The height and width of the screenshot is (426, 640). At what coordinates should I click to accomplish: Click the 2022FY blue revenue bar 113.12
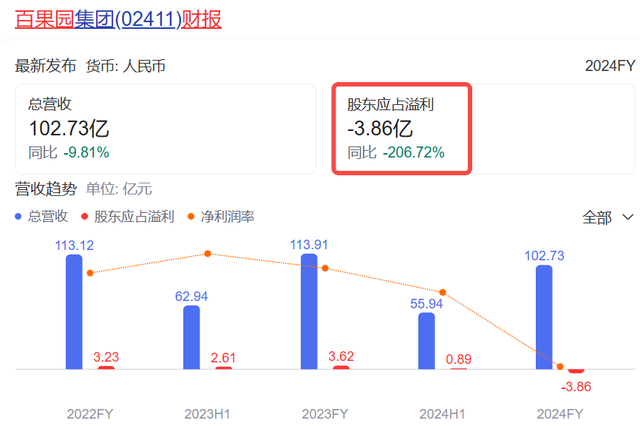click(x=74, y=312)
